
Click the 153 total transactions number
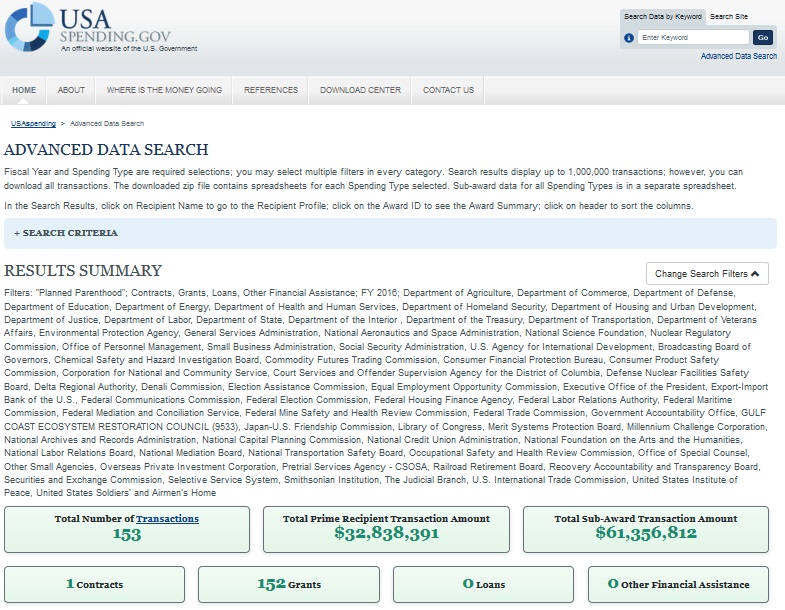pyautogui.click(x=127, y=534)
